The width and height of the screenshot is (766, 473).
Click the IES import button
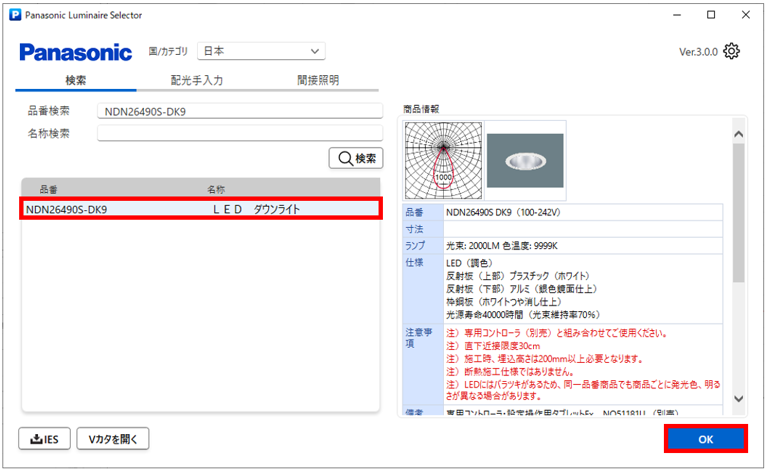click(46, 437)
